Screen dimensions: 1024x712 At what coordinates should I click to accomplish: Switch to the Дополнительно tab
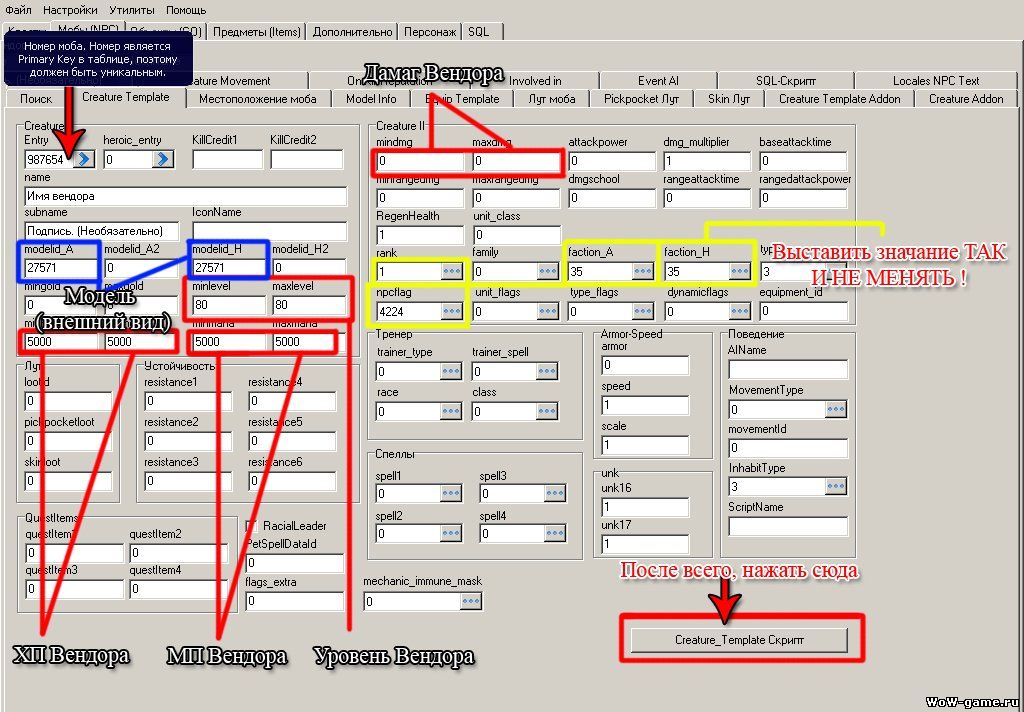[x=353, y=31]
